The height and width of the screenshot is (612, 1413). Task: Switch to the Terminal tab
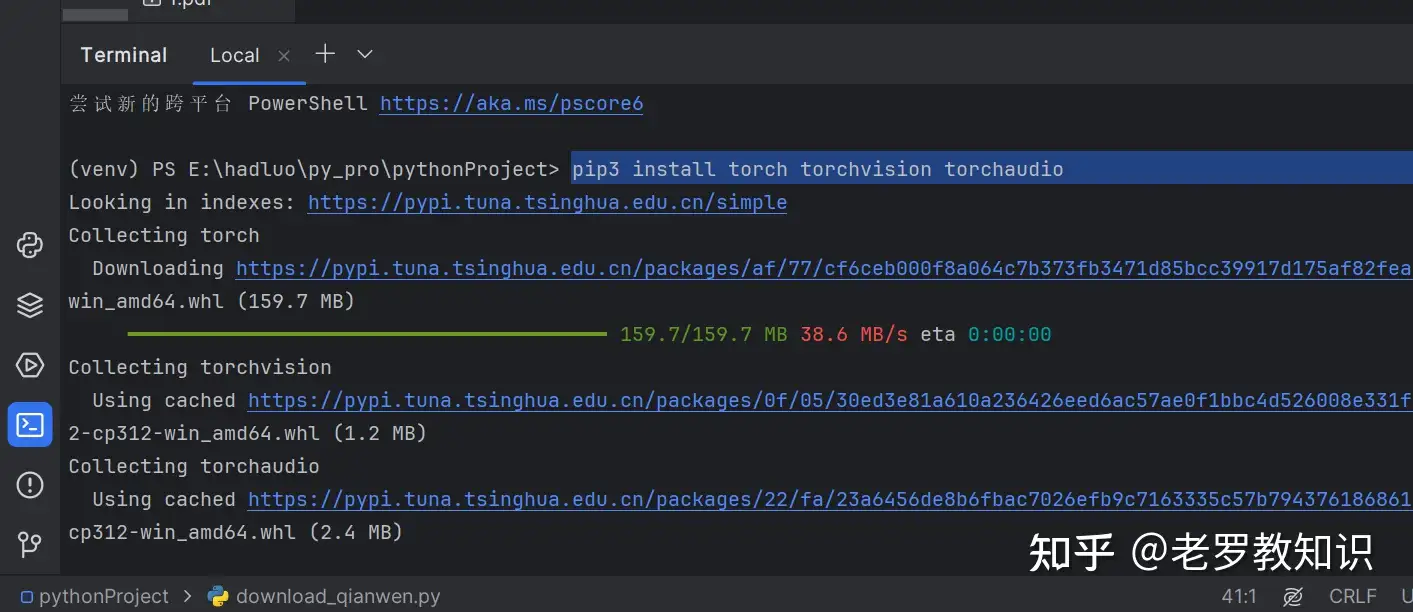coord(123,55)
